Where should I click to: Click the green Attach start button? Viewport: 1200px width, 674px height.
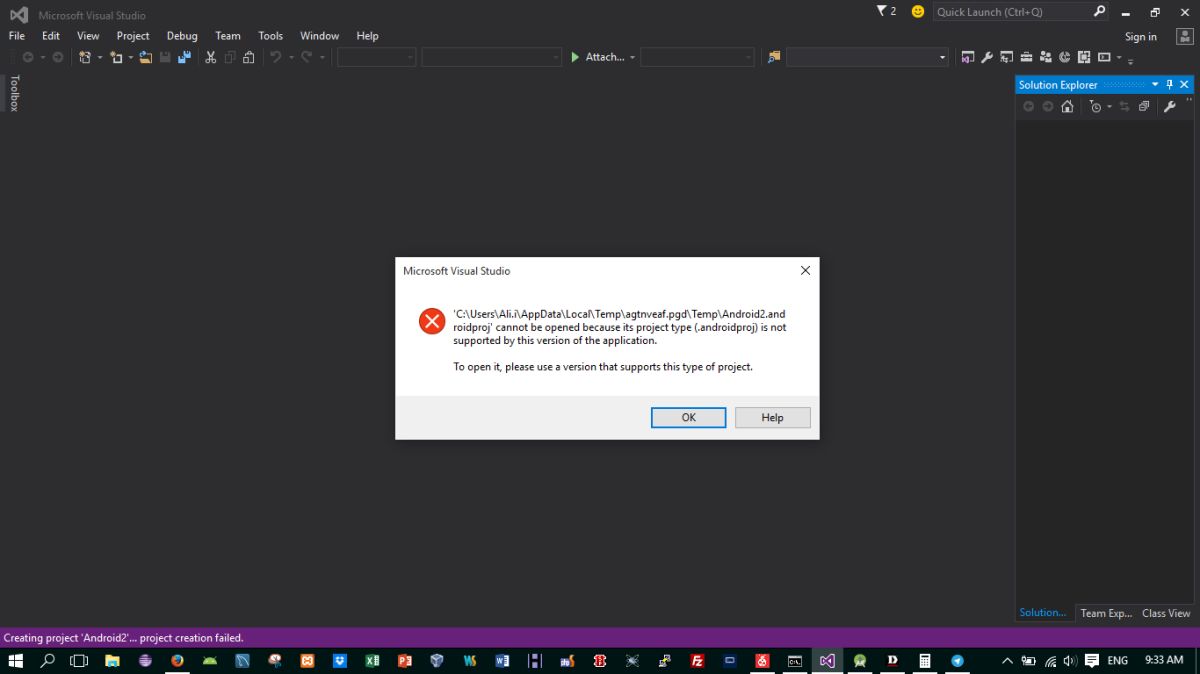tap(598, 57)
